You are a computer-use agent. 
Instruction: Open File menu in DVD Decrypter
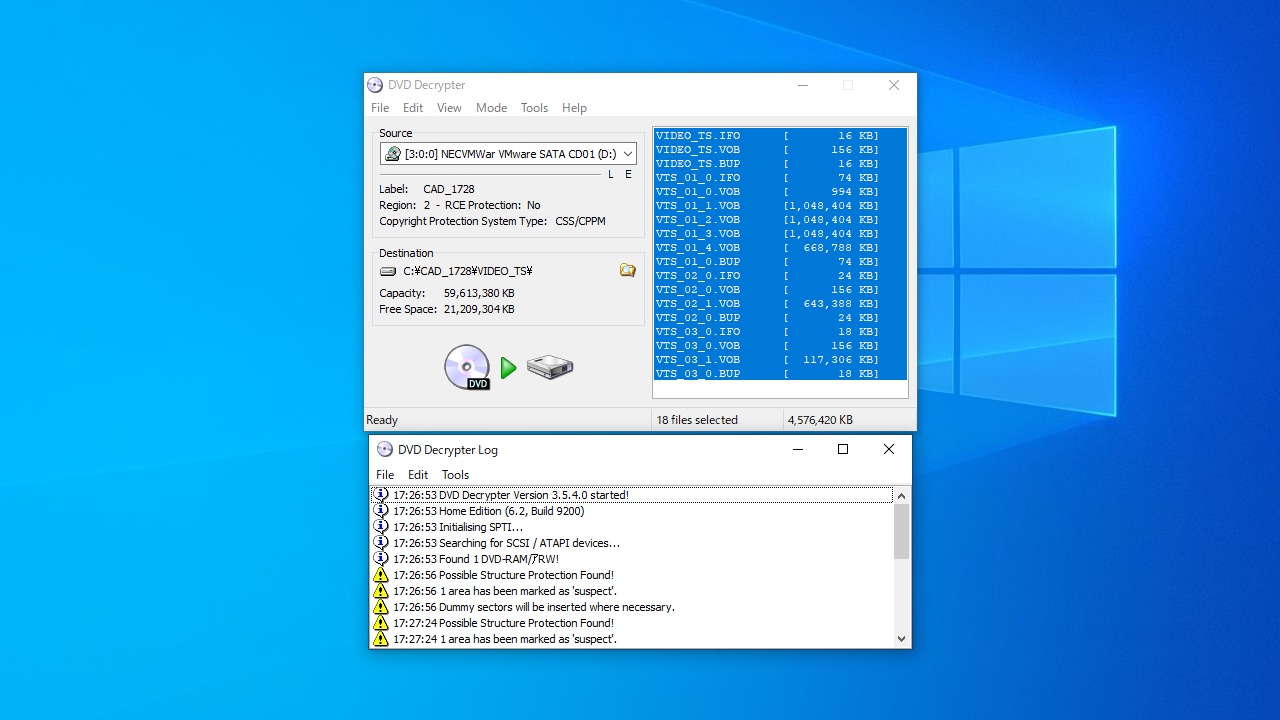380,108
